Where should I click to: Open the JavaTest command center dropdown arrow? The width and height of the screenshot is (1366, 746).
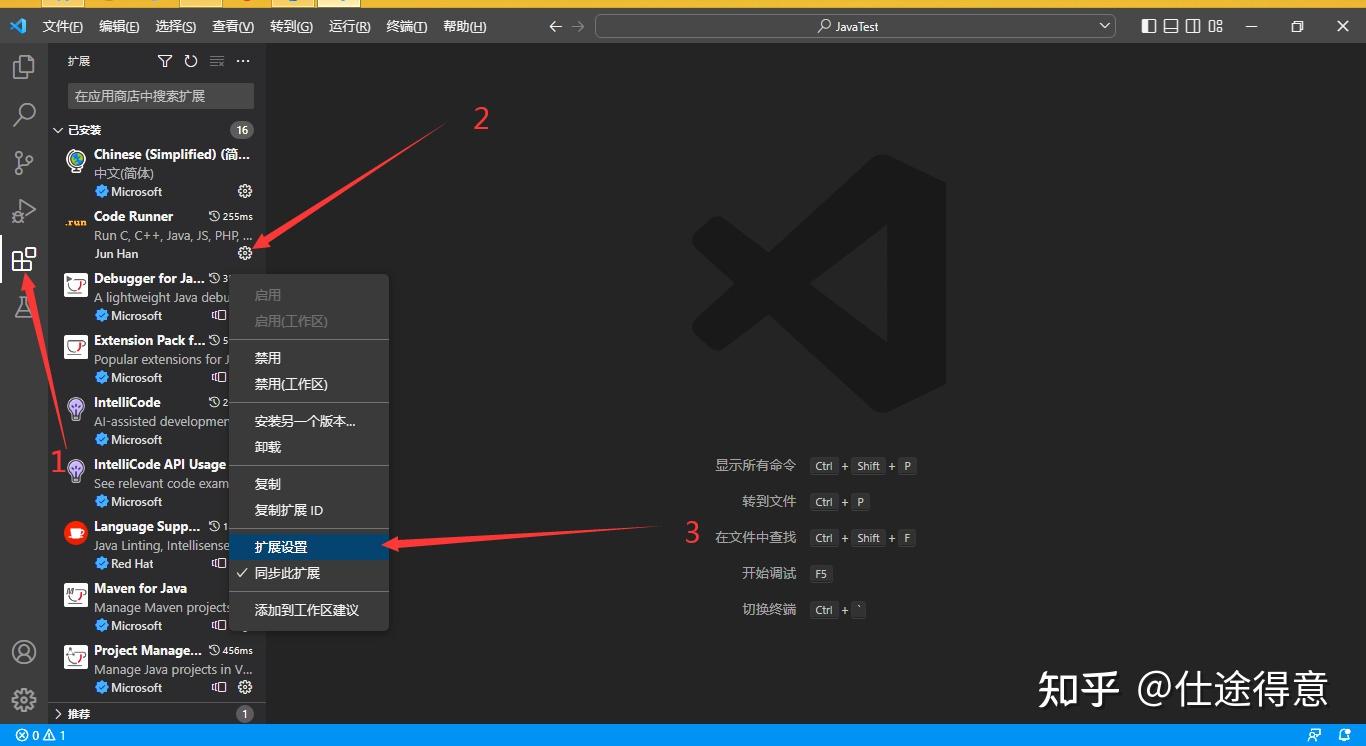point(1104,26)
